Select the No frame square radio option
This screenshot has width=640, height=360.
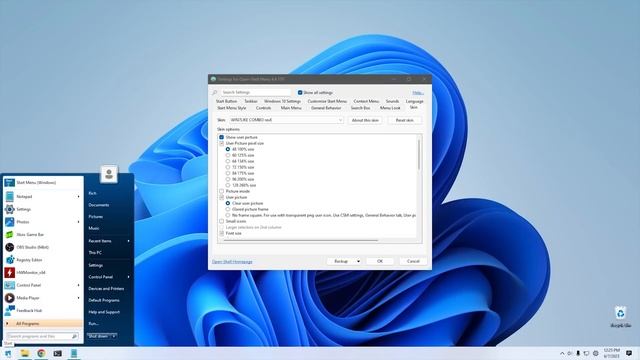tap(228, 215)
